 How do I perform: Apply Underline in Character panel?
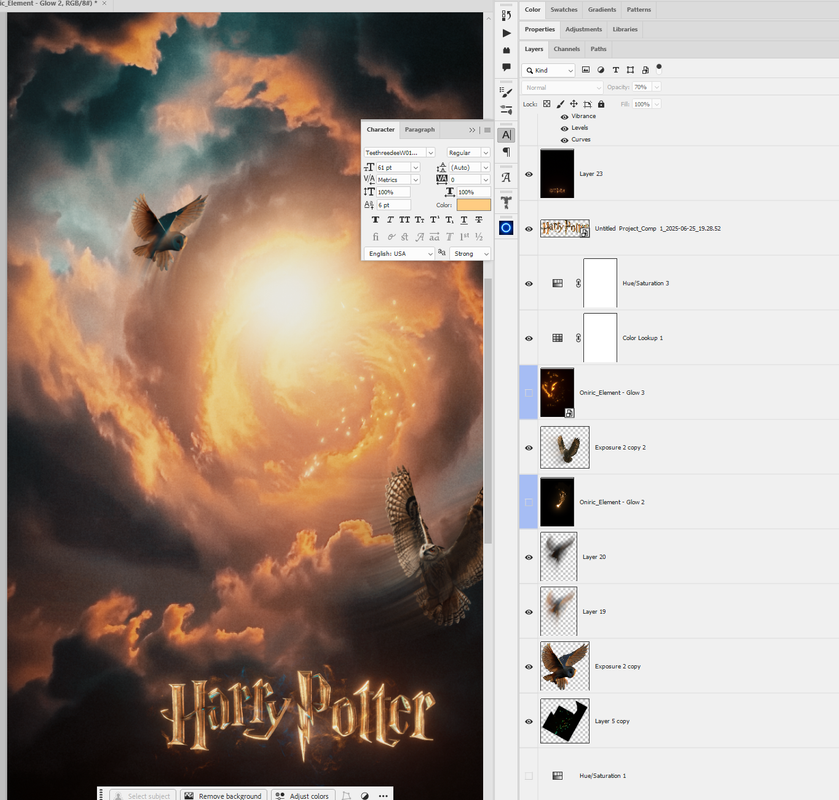point(464,220)
